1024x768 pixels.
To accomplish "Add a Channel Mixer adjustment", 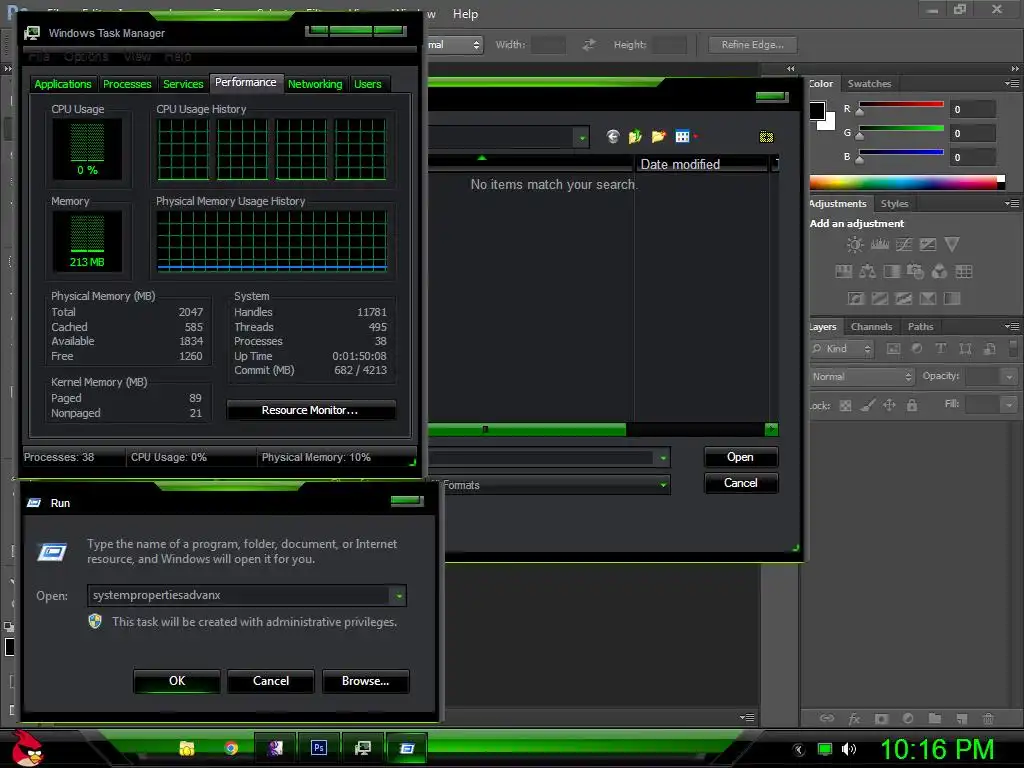I will point(939,272).
